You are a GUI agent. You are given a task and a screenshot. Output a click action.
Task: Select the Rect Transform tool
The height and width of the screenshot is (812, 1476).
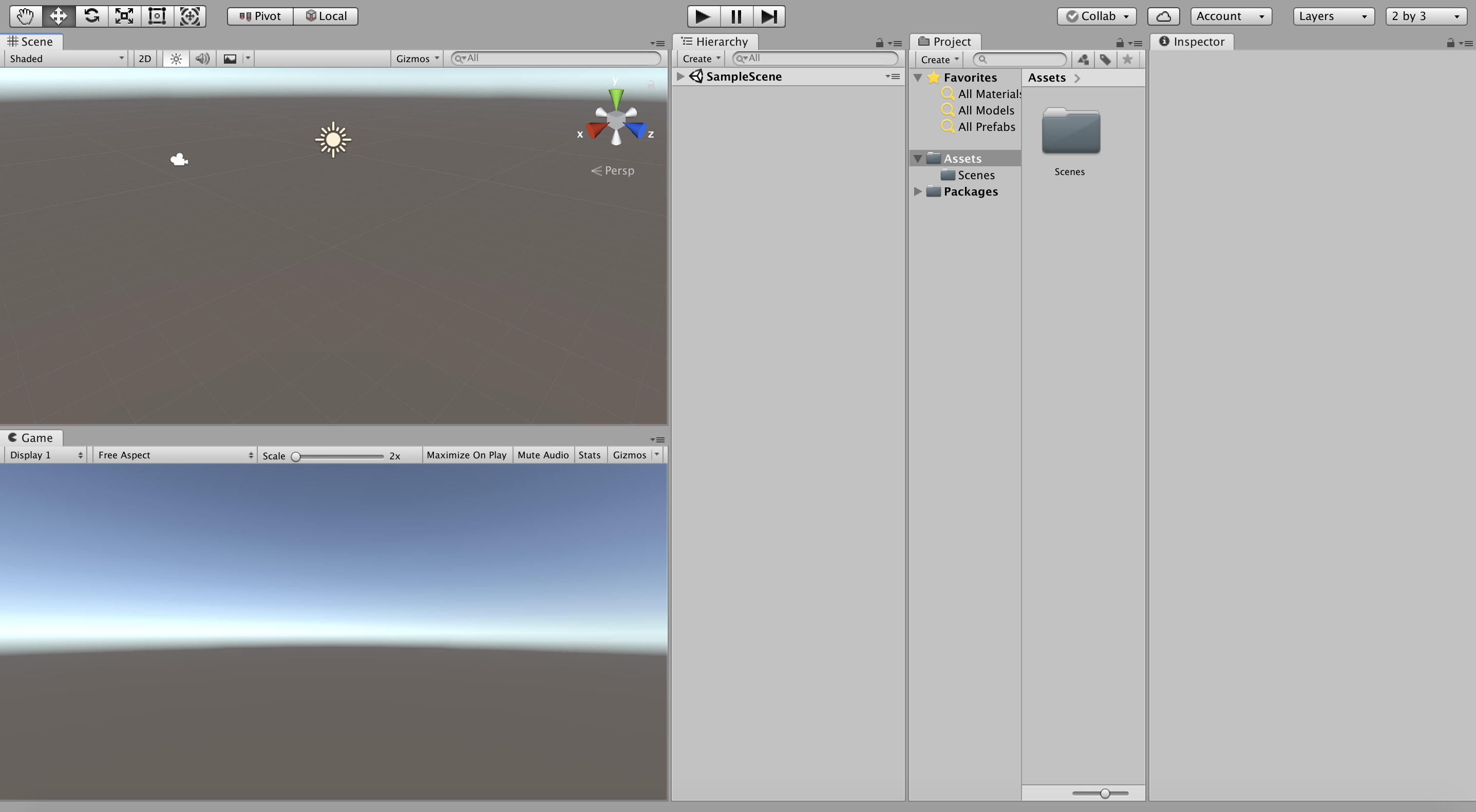pyautogui.click(x=157, y=16)
